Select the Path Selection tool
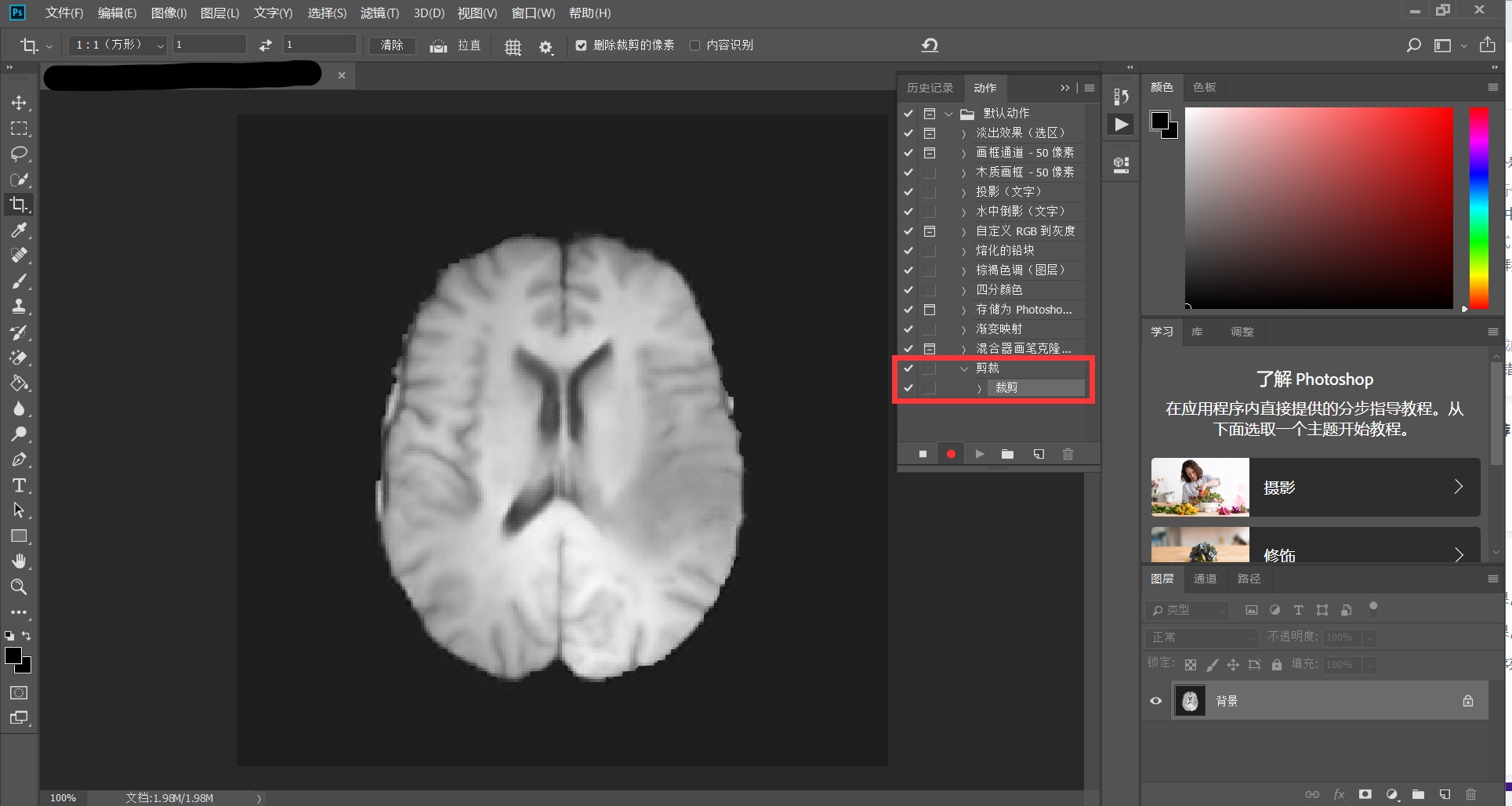The image size is (1512, 806). [x=19, y=510]
